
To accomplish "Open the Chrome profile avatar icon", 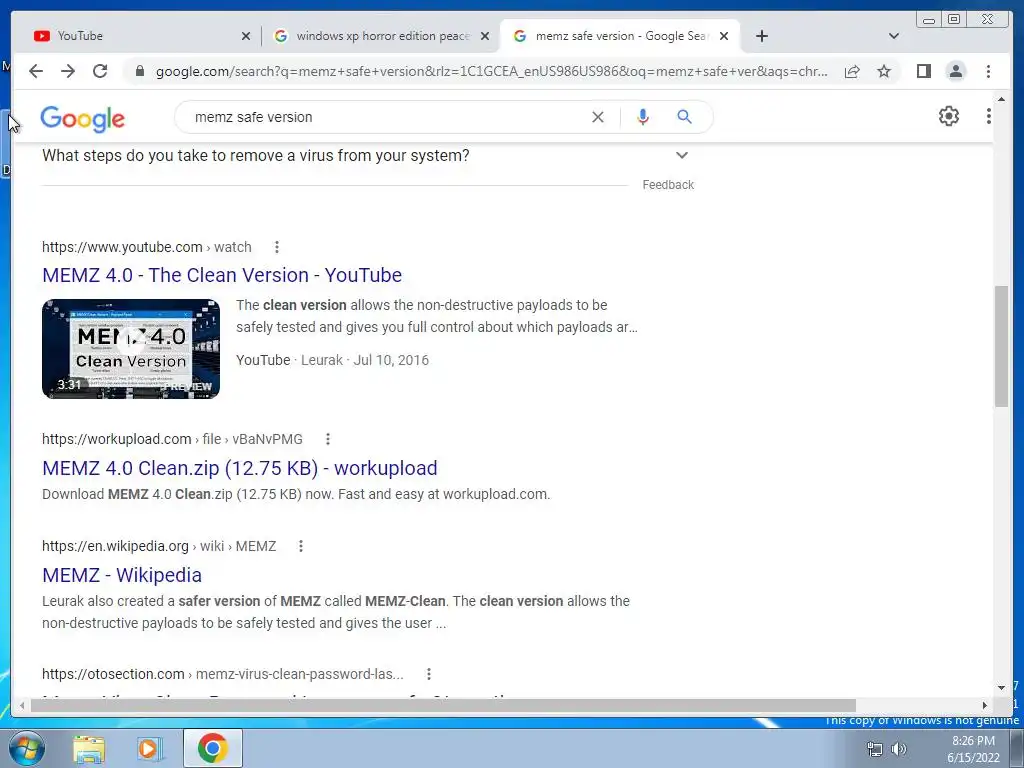I will pyautogui.click(x=955, y=71).
